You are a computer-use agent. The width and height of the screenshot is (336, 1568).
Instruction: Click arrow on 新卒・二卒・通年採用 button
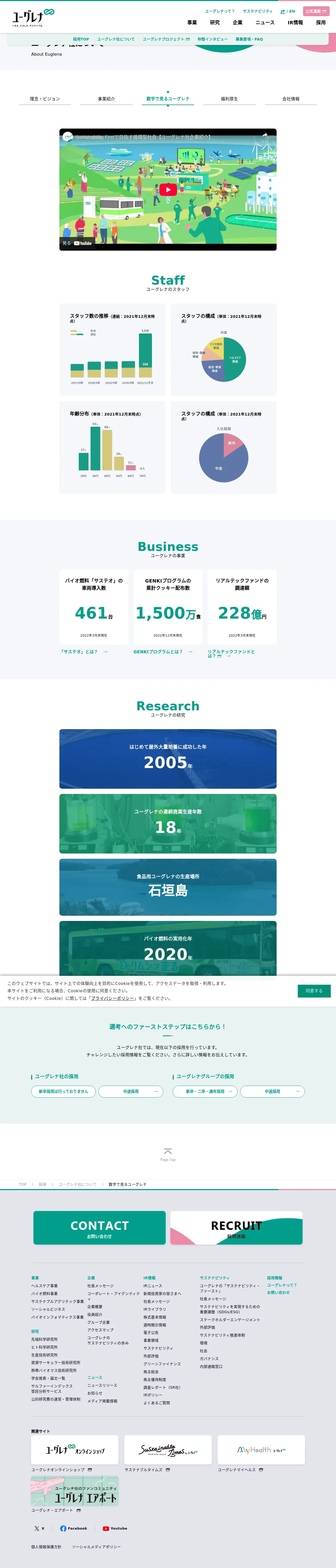pyautogui.click(x=230, y=1091)
